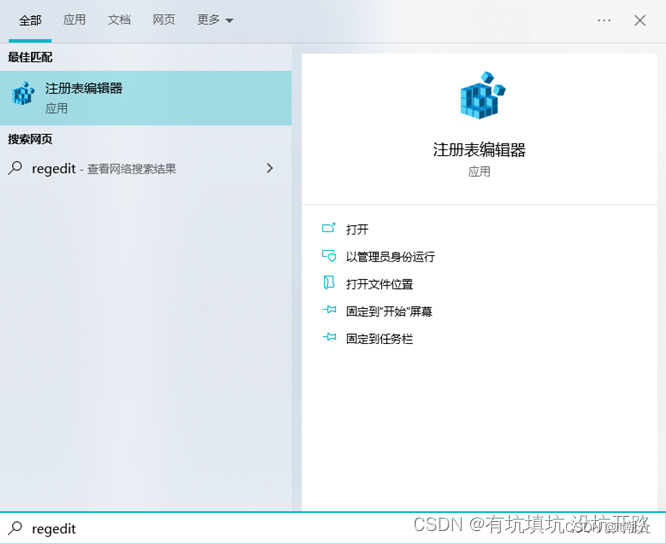The image size is (666, 544).
Task: Choose 打开文件位置
Action: click(379, 284)
